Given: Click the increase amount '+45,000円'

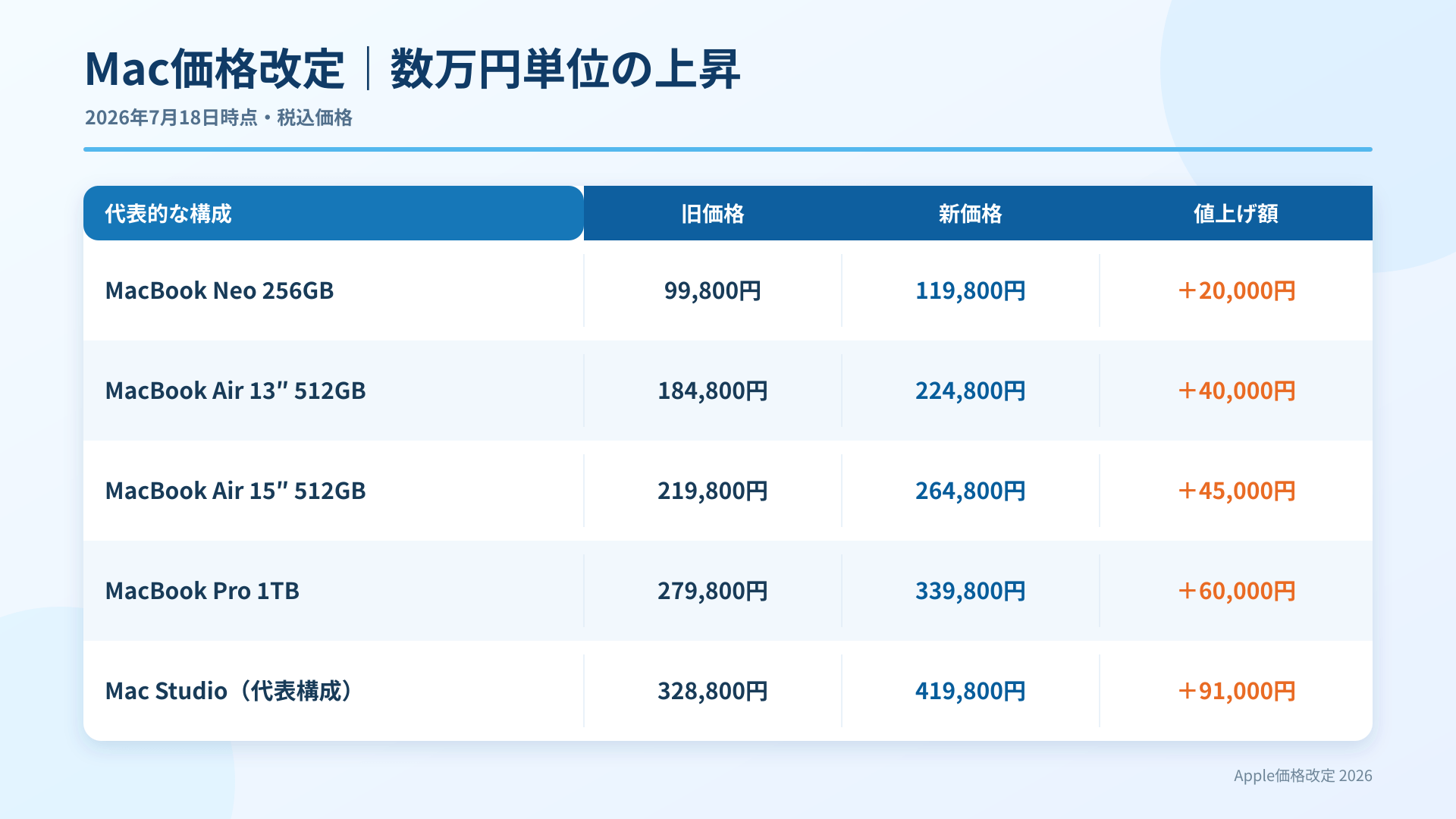Looking at the screenshot, I should click(1235, 491).
